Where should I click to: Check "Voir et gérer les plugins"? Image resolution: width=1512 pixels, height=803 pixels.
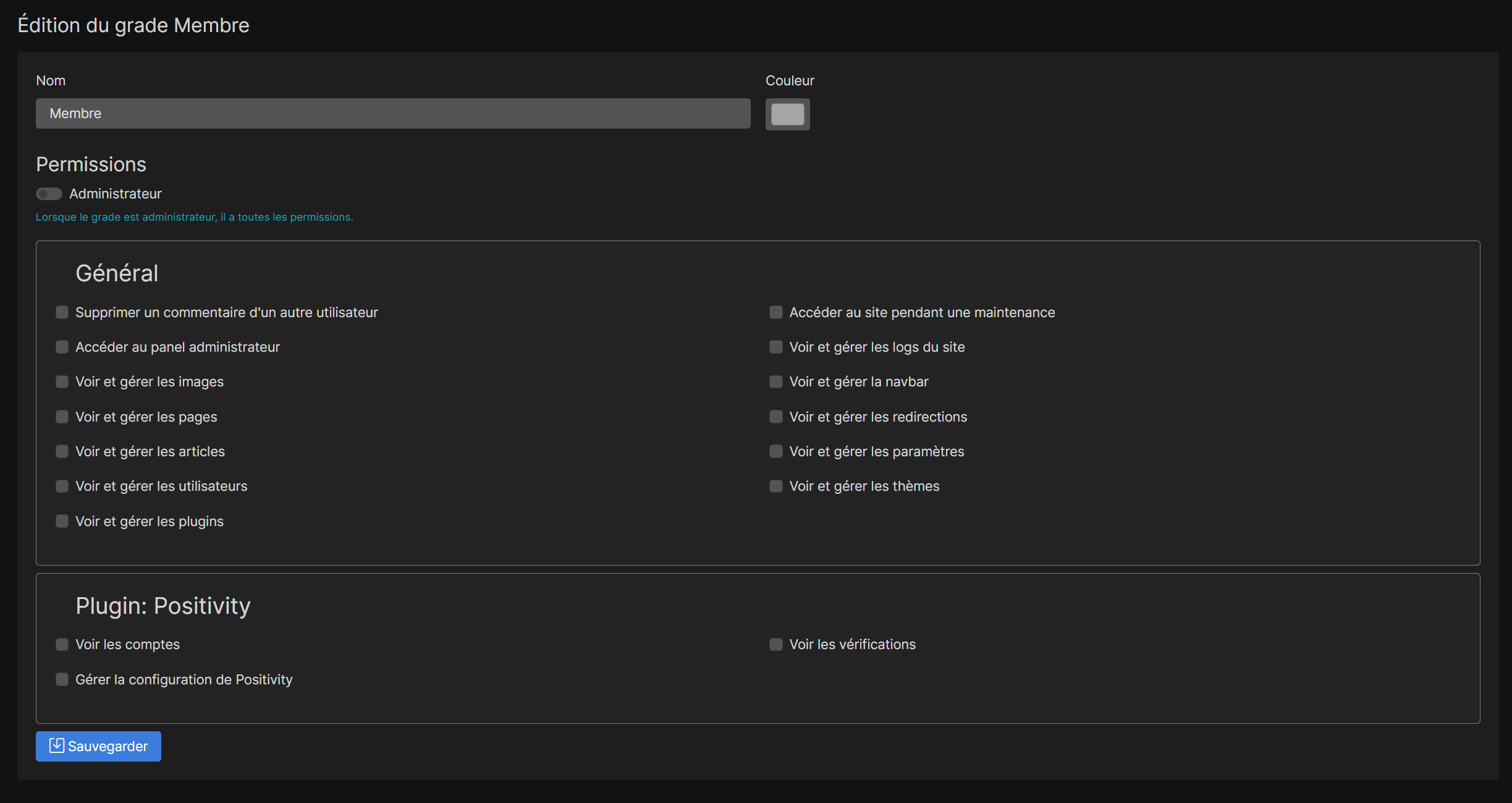tap(62, 521)
